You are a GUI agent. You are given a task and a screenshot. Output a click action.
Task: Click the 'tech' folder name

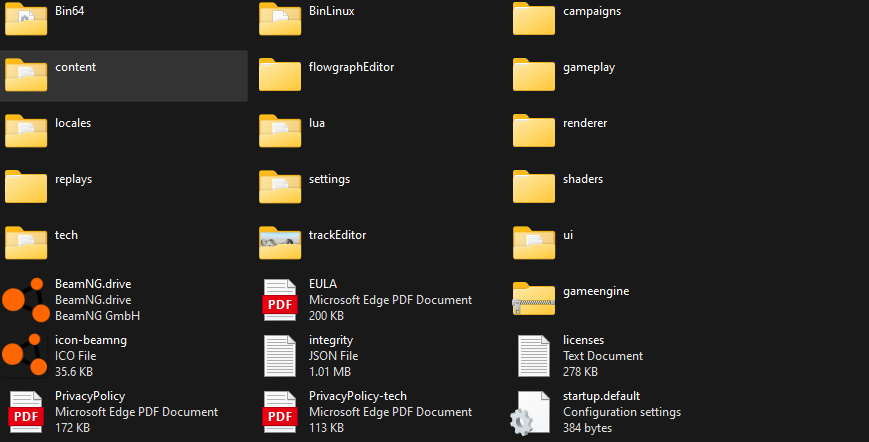click(66, 235)
